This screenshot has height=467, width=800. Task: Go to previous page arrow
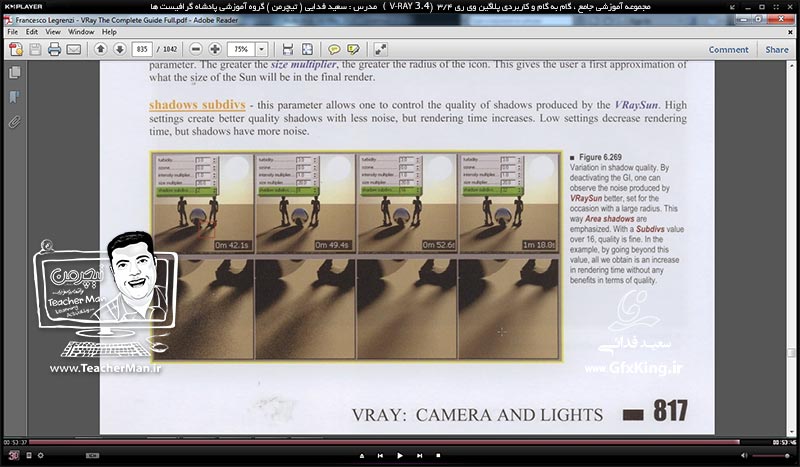pos(101,49)
